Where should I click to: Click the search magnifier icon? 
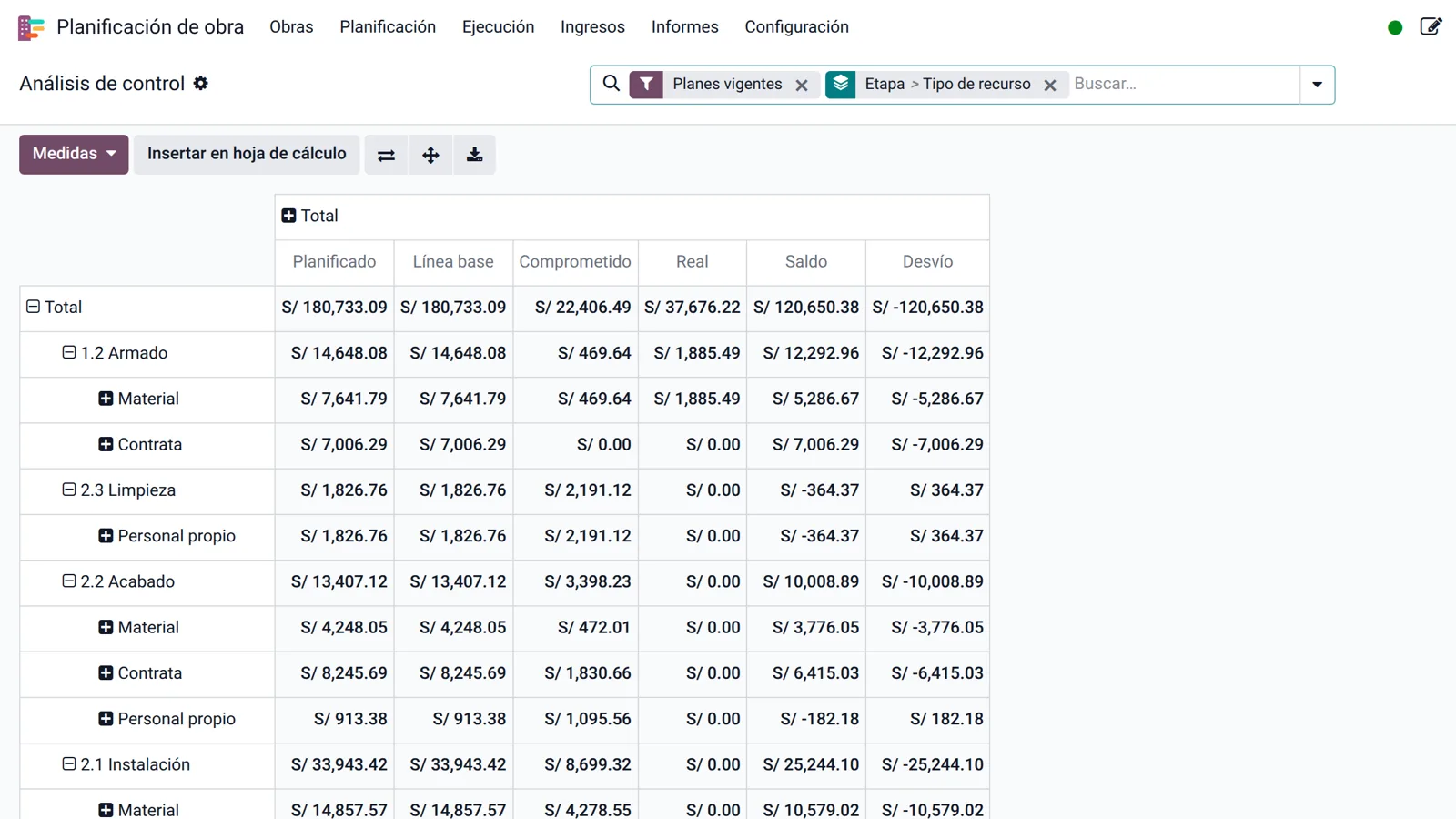coord(612,84)
